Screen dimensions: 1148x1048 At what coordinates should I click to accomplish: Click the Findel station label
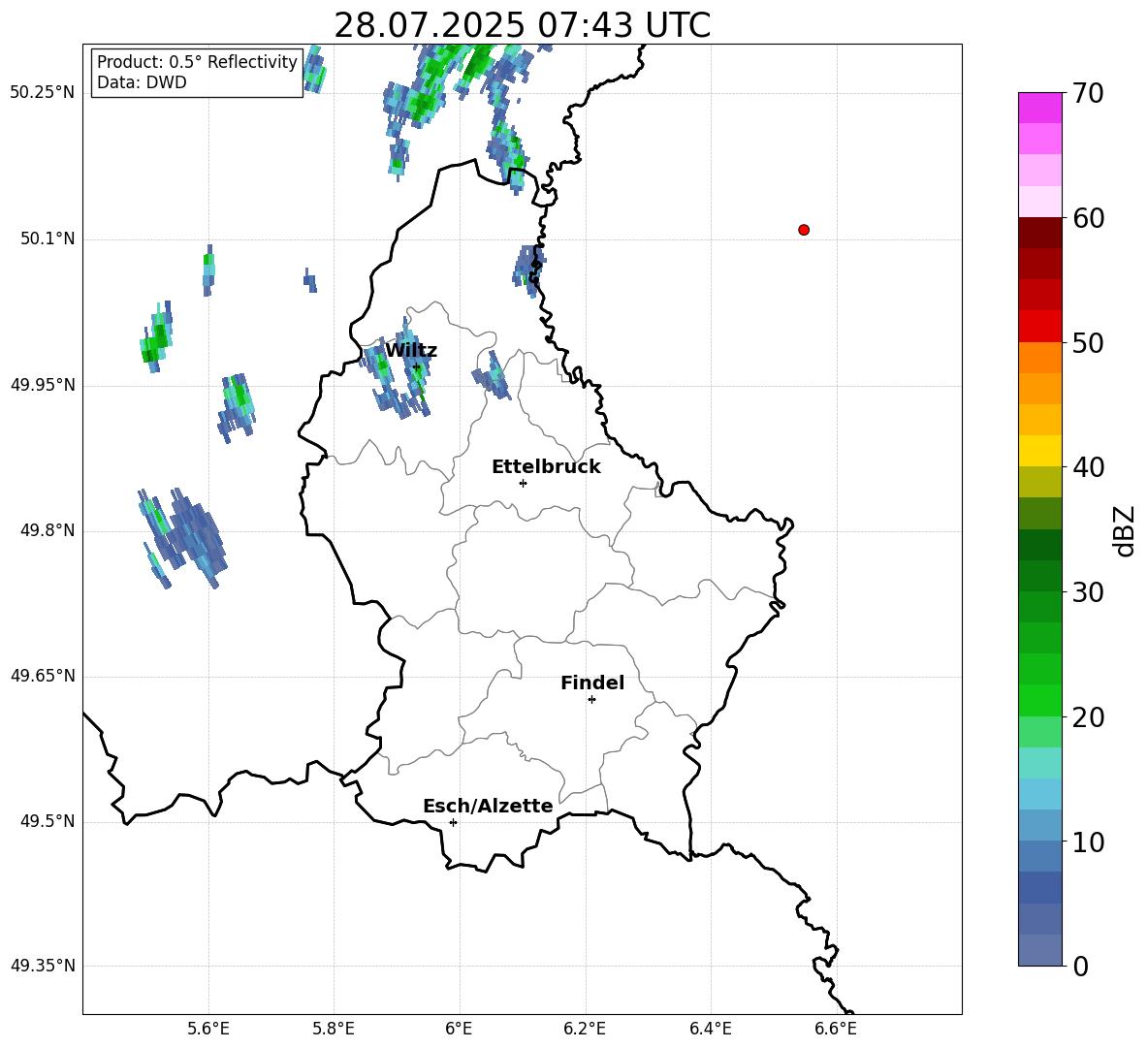pos(592,683)
